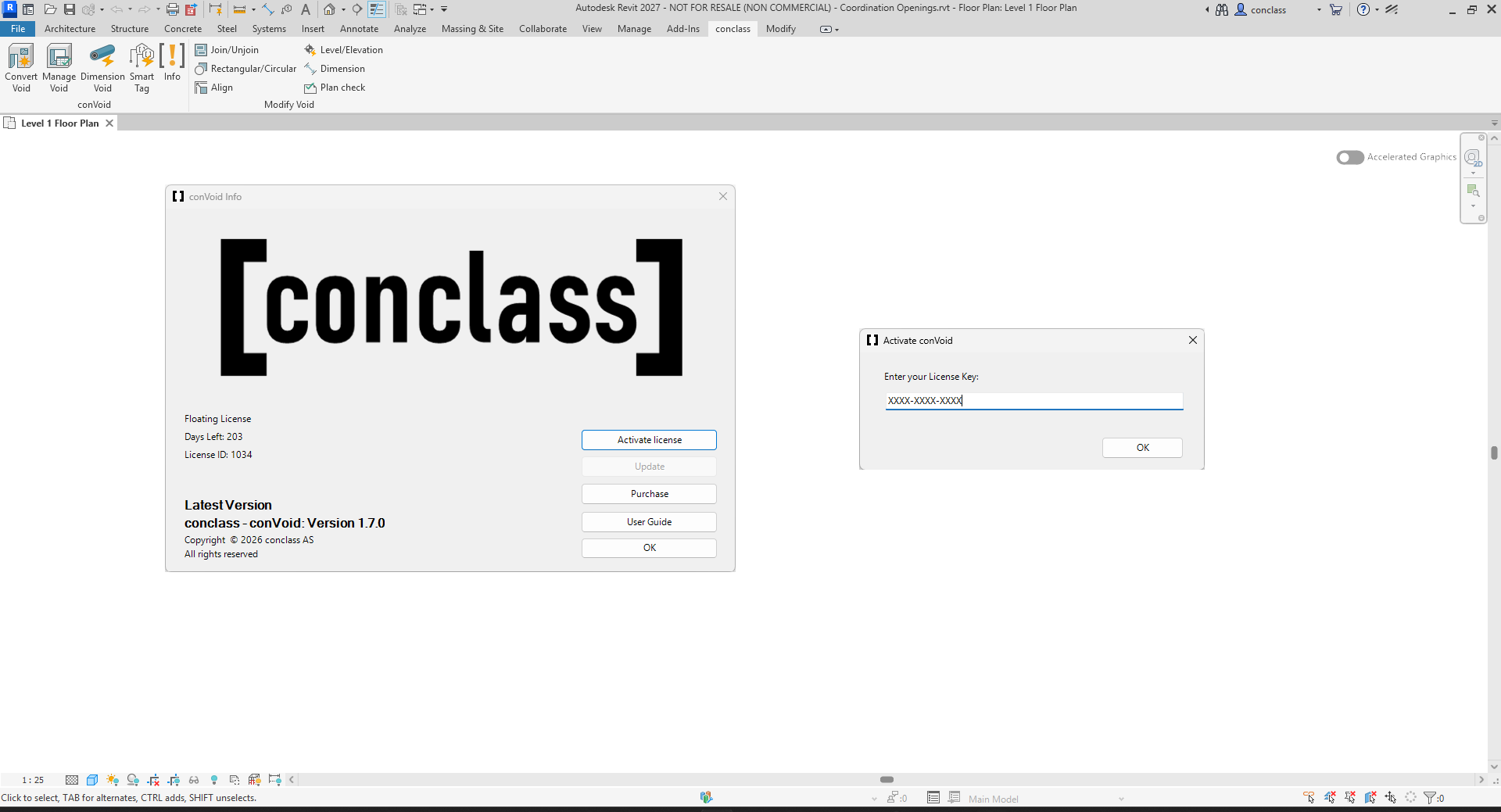Click the Visual Style cube icon
The width and height of the screenshot is (1501, 812).
(92, 780)
